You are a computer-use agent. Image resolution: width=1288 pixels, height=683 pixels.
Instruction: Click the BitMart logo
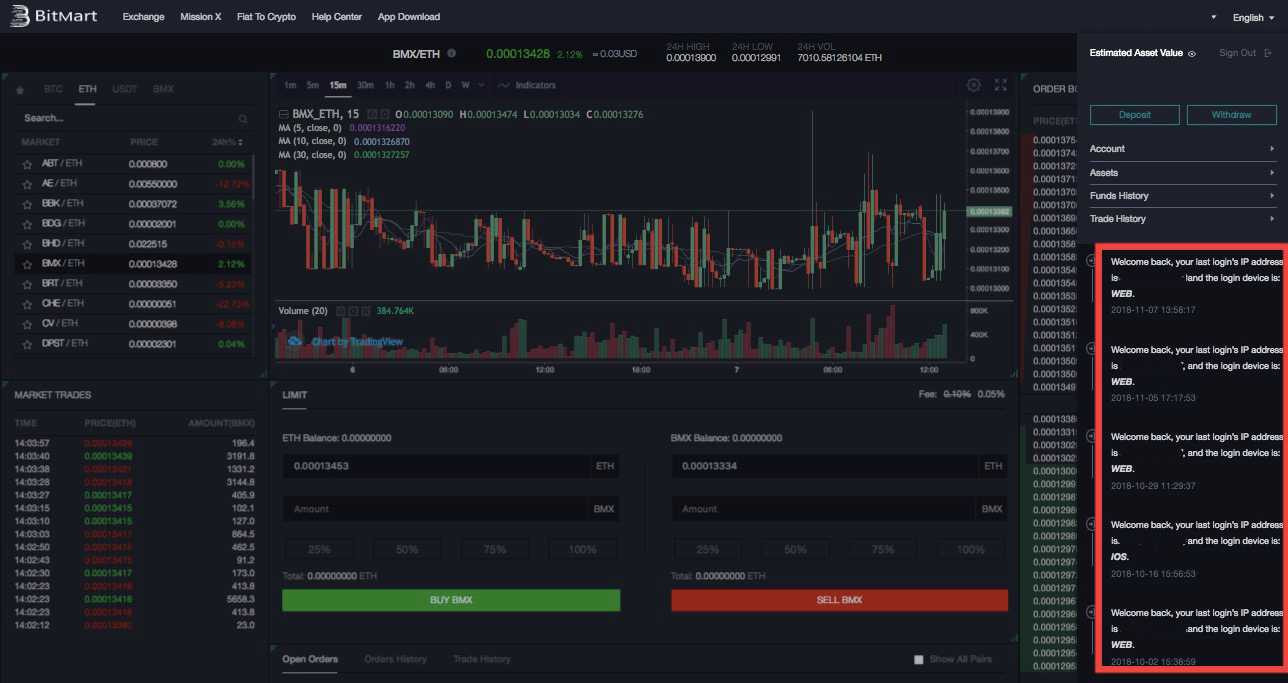click(x=52, y=16)
